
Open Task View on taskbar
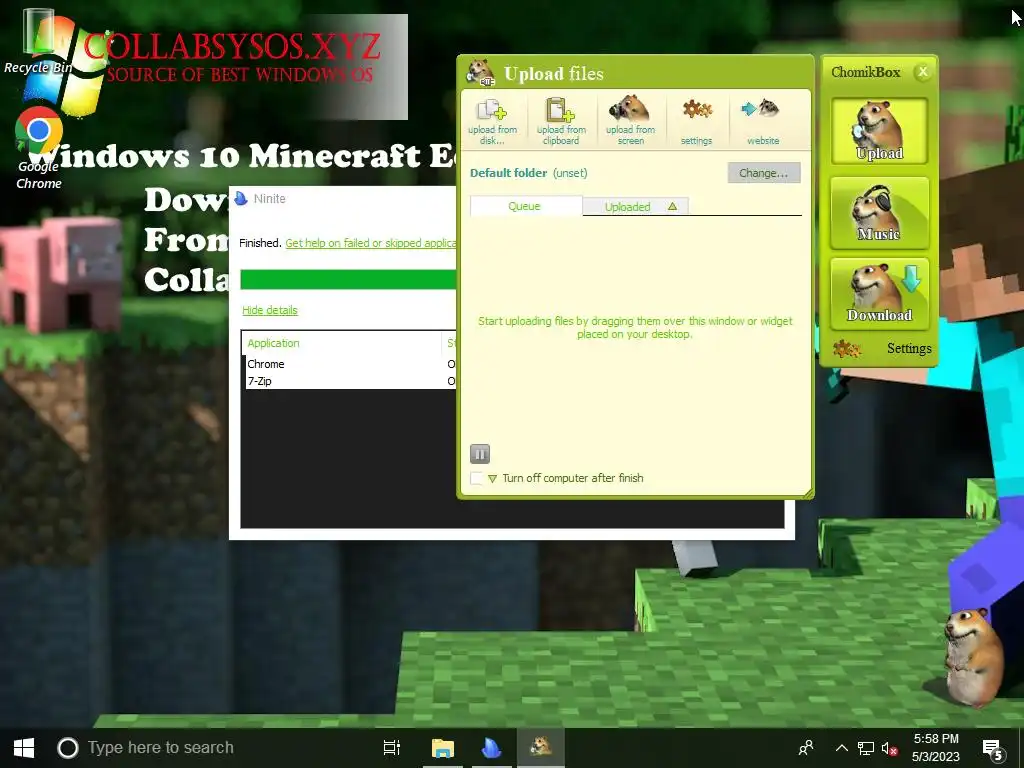(x=392, y=748)
